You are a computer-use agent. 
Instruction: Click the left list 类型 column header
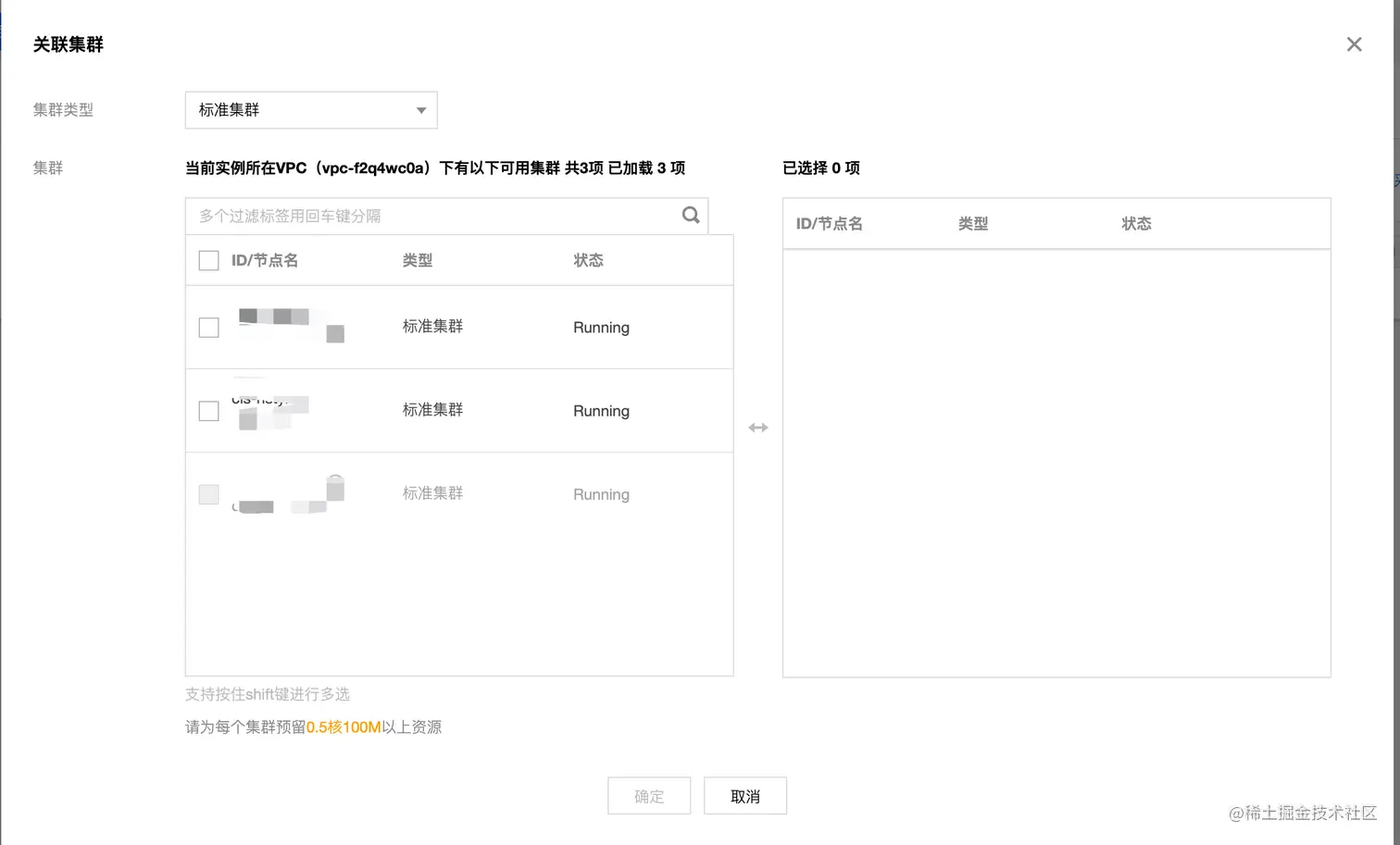pos(418,261)
